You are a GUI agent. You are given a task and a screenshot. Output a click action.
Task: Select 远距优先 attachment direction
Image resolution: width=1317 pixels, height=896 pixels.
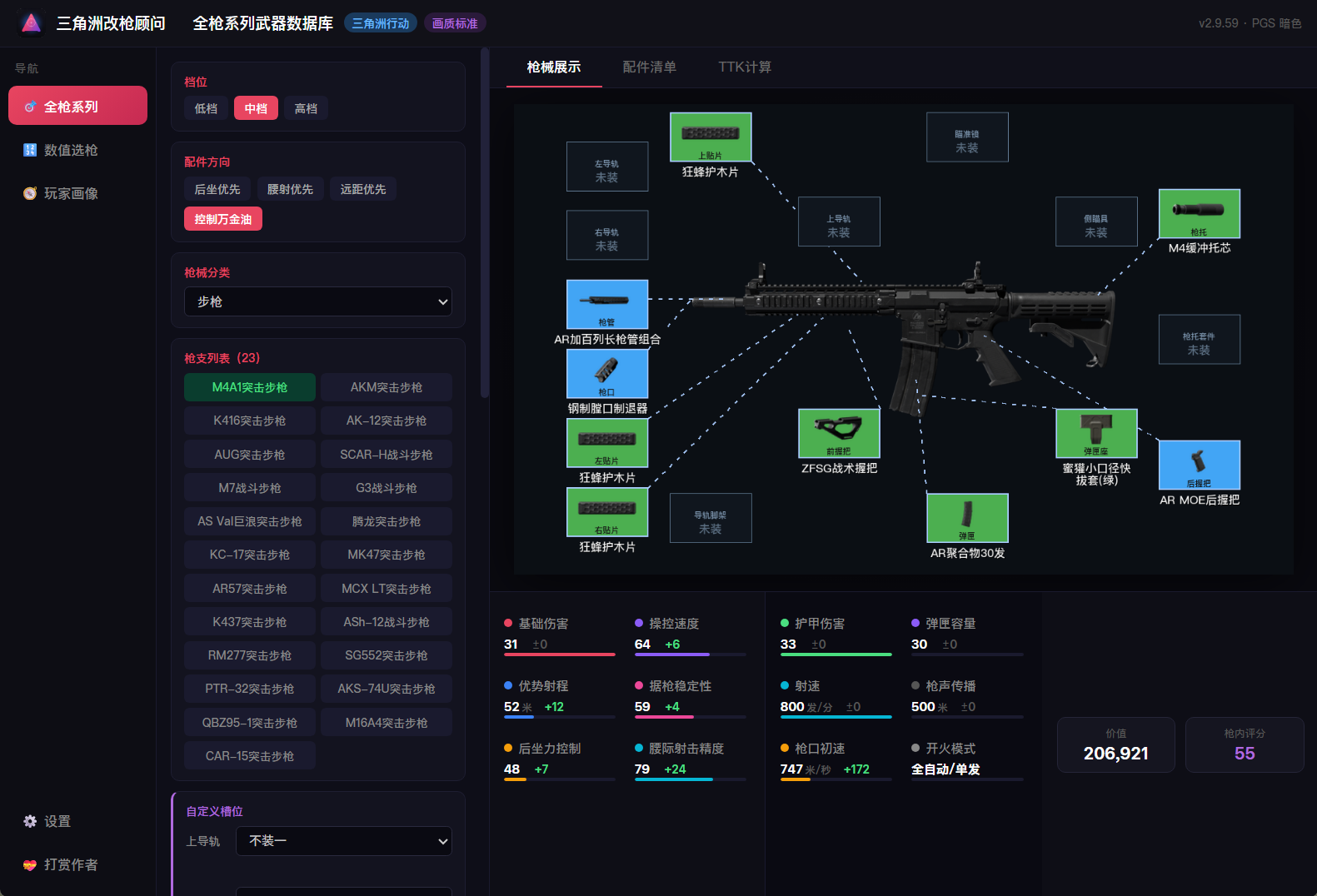coord(363,189)
